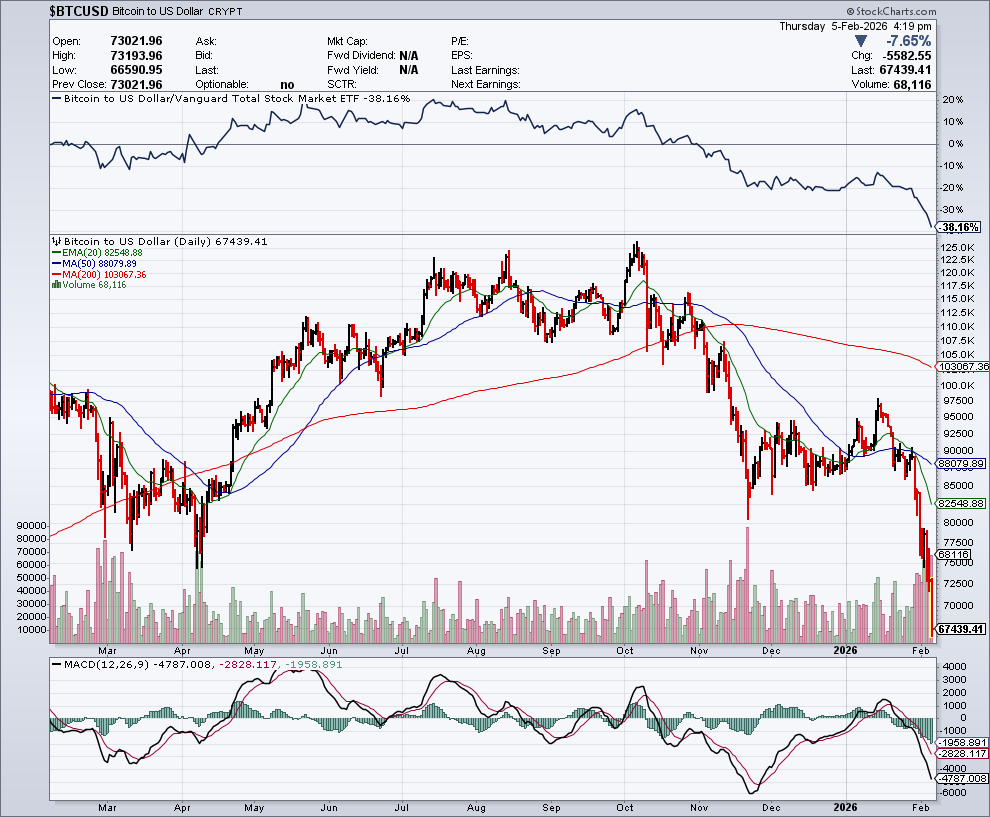Viewport: 990px width, 817px height.
Task: Click the MA(50) blue legend marker
Action: pos(56,264)
